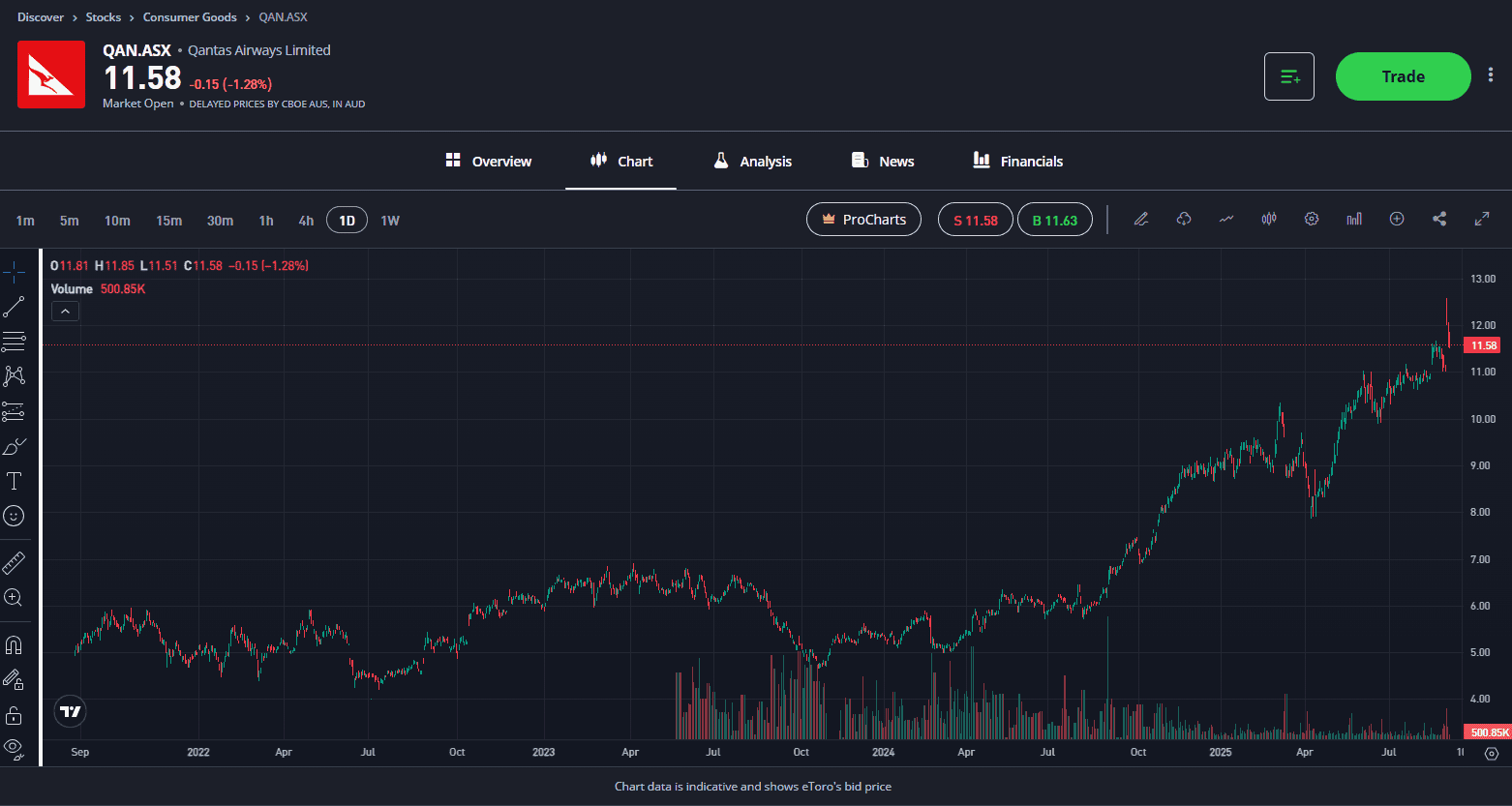The height and width of the screenshot is (806, 1512).
Task: Collapse the indicator legend chevron
Action: click(65, 312)
